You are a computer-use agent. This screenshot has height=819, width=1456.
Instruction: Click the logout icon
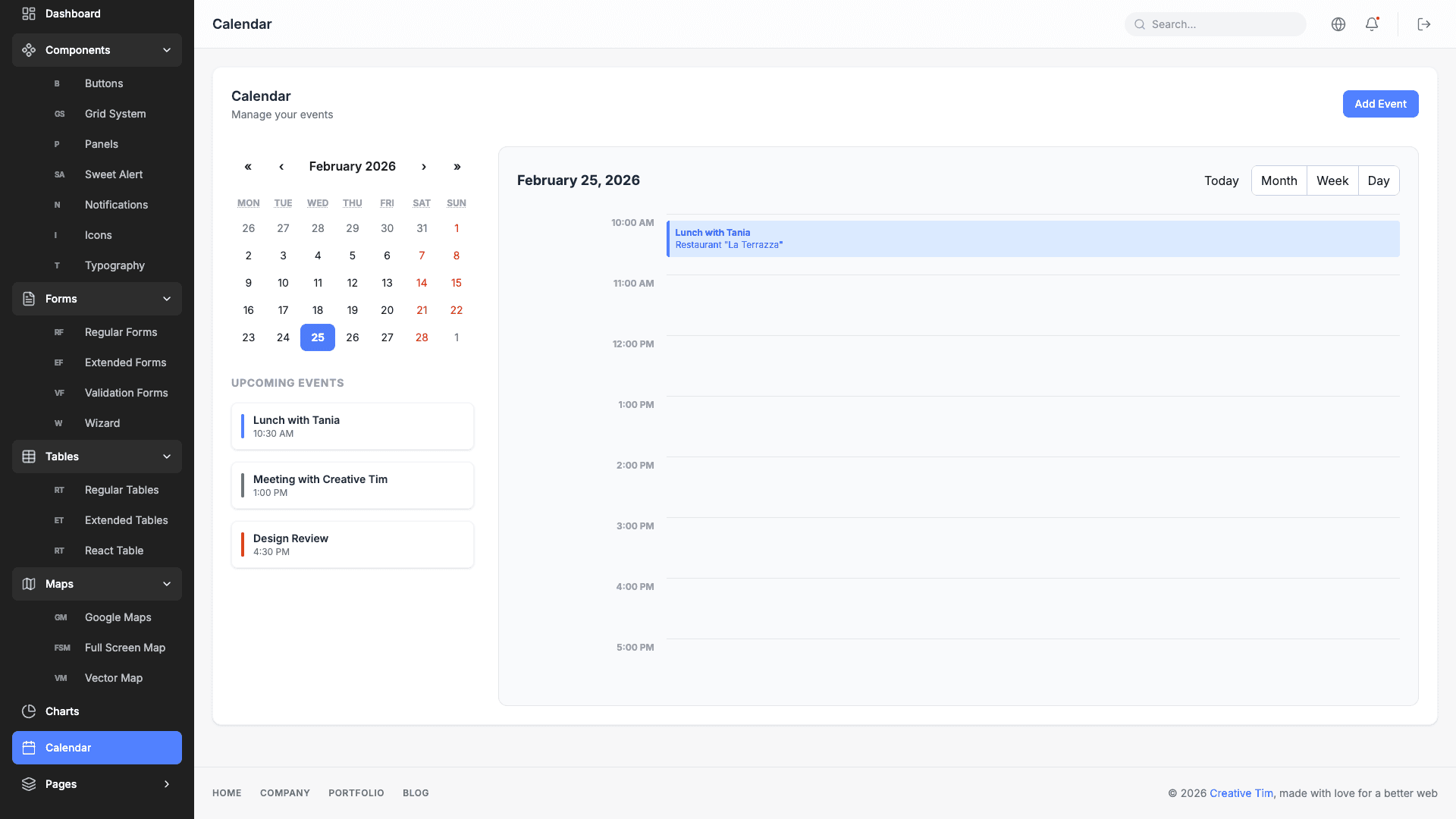click(x=1423, y=24)
